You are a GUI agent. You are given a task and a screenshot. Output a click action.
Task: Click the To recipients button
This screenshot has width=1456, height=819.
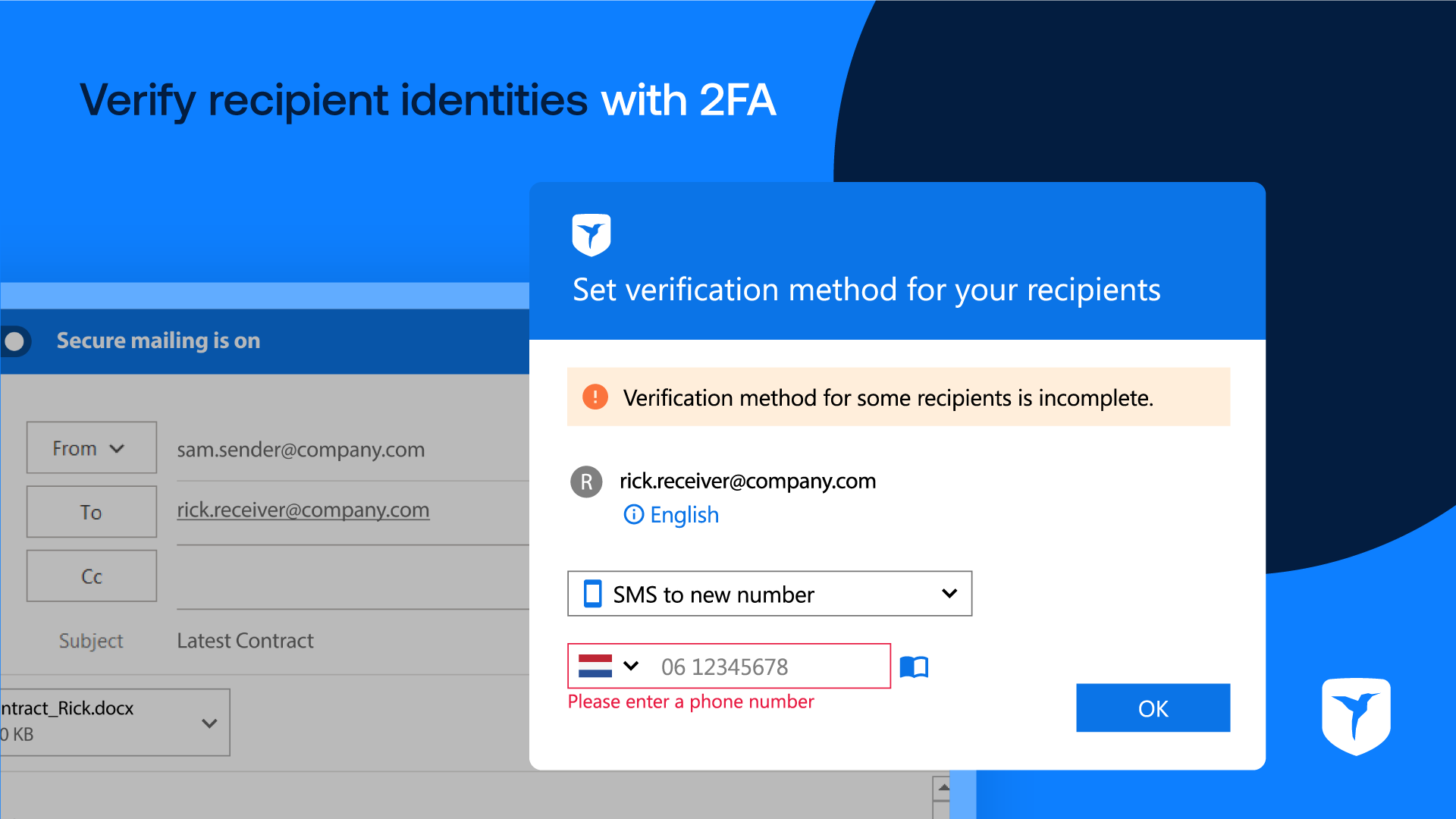point(92,512)
